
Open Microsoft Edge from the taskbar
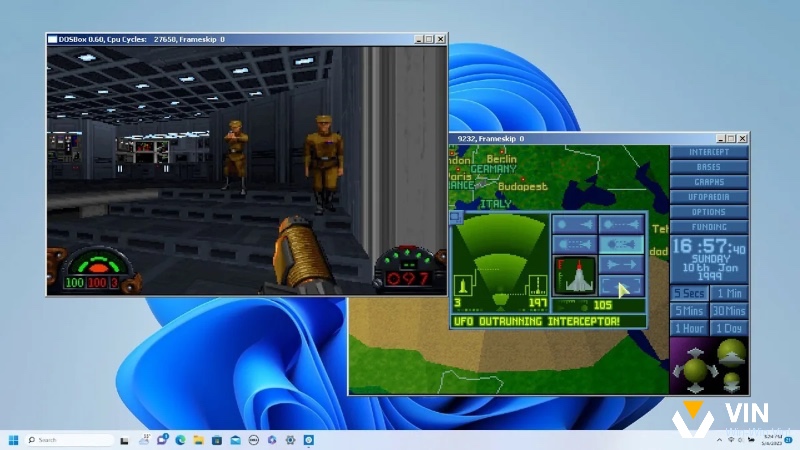click(181, 440)
